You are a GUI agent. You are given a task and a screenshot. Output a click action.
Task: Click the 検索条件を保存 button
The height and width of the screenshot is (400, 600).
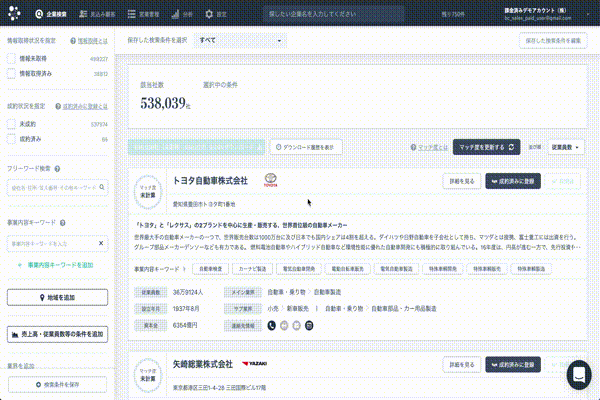pyautogui.click(x=57, y=385)
